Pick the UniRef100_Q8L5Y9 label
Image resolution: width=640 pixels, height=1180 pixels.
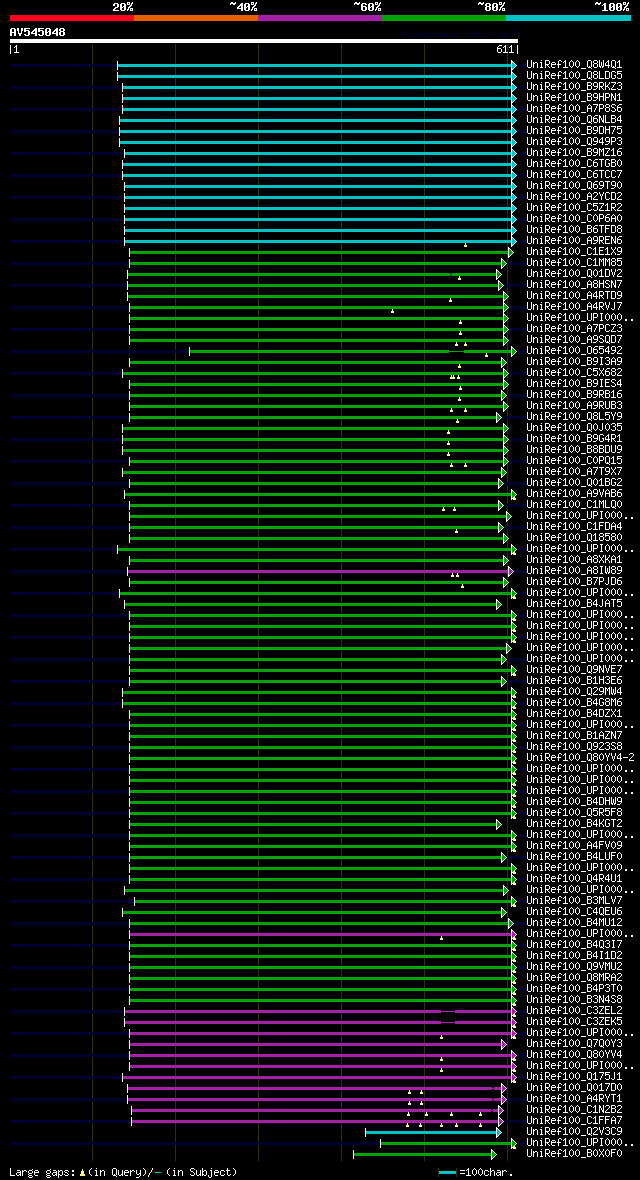(574, 416)
